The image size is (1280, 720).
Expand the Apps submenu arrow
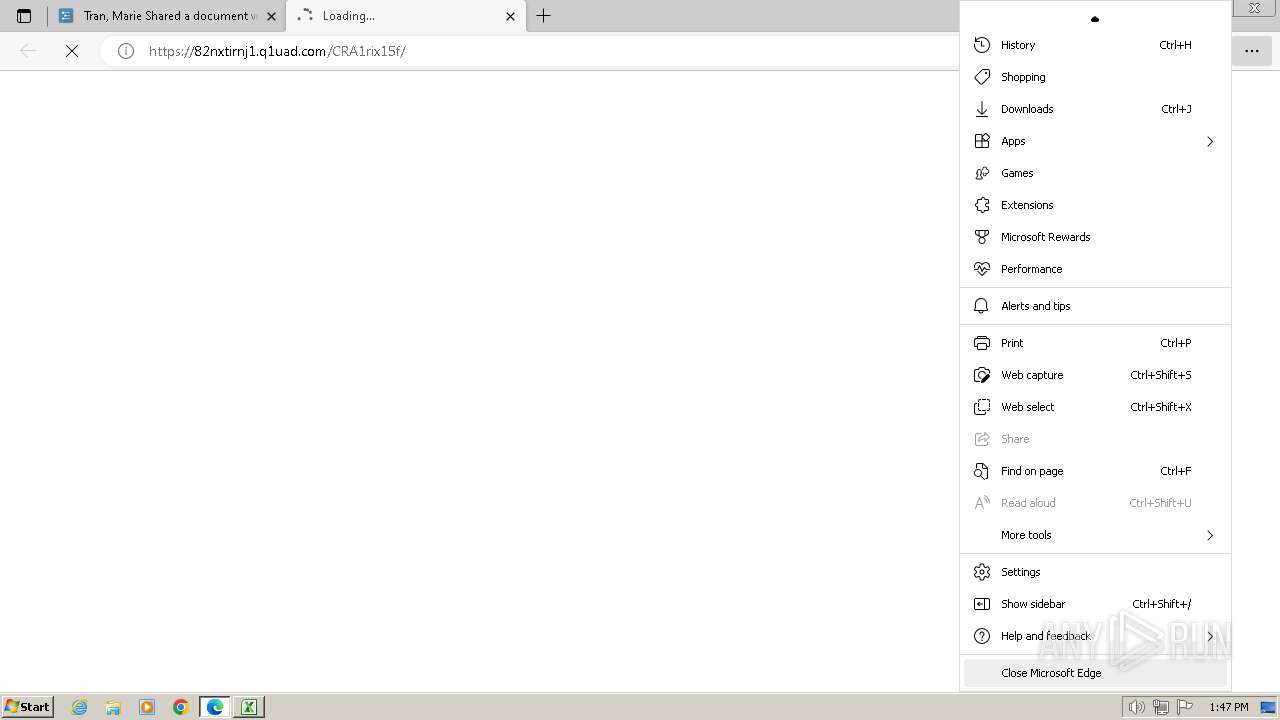click(1210, 141)
